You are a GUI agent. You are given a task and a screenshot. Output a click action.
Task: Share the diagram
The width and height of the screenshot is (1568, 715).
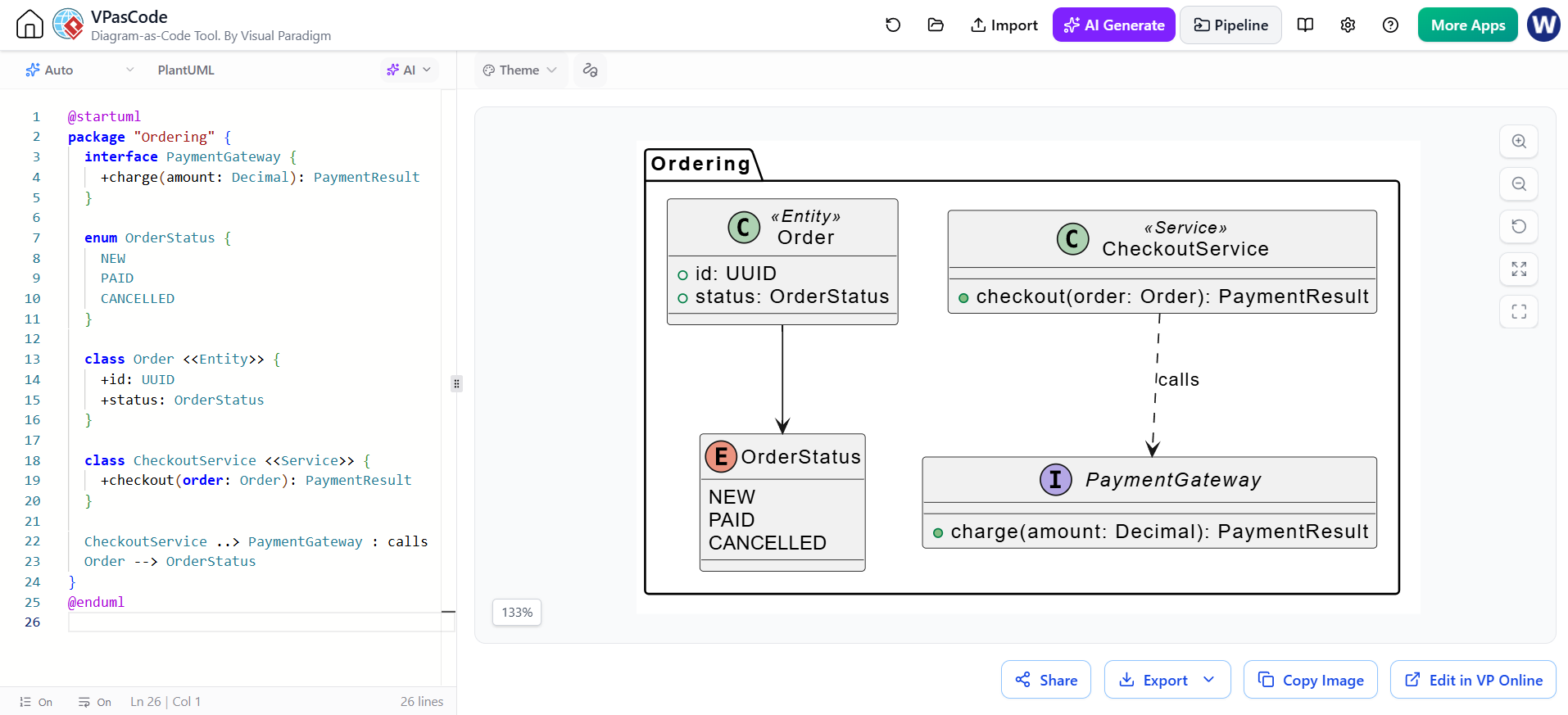point(1046,680)
